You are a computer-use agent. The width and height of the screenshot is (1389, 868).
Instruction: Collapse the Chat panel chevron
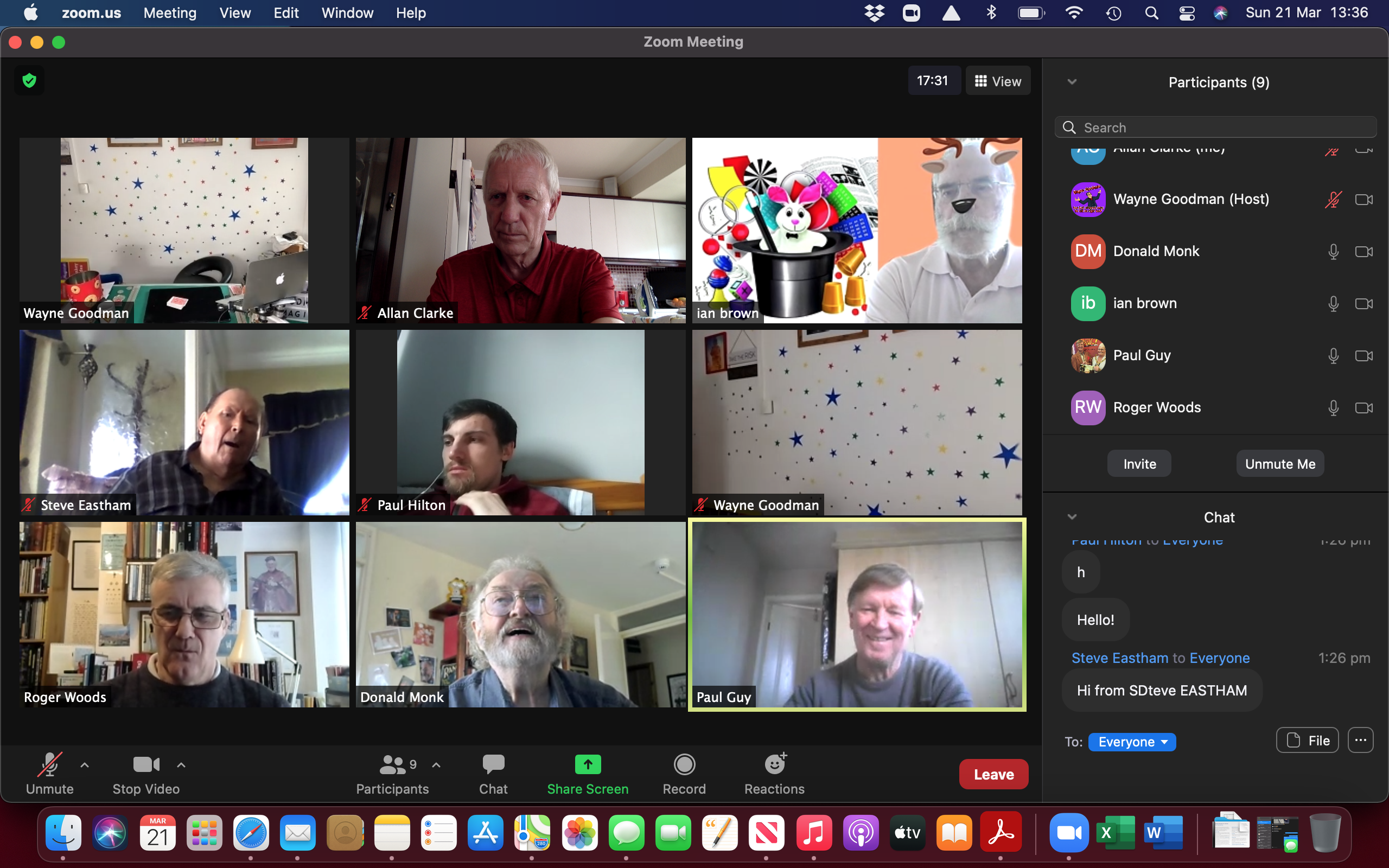[1072, 517]
